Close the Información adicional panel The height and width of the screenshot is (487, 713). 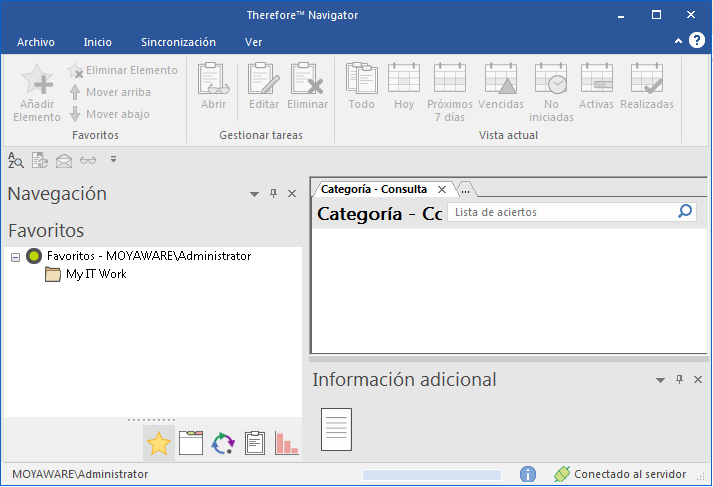698,380
